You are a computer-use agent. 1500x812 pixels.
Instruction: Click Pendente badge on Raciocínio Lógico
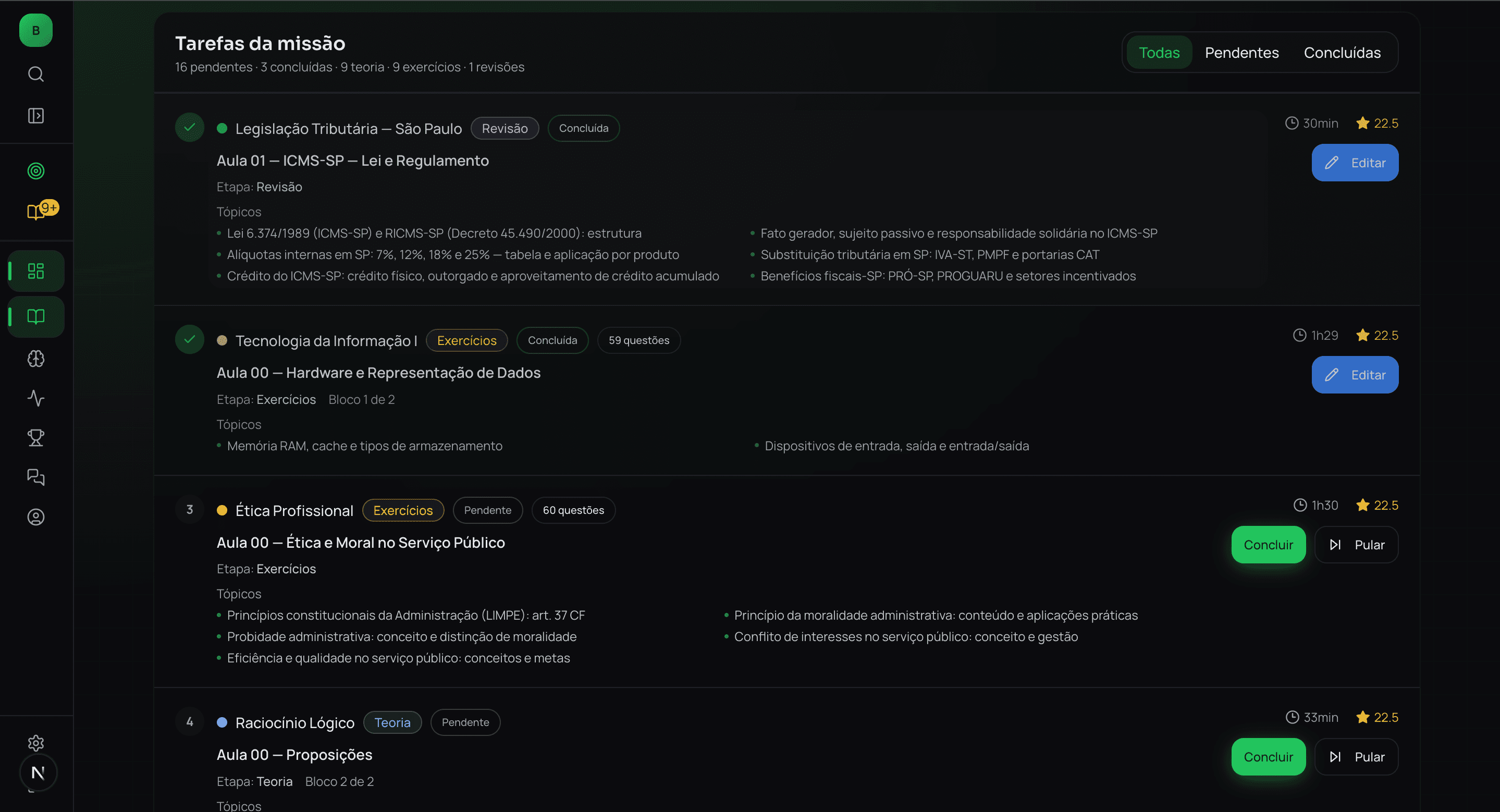click(x=465, y=722)
